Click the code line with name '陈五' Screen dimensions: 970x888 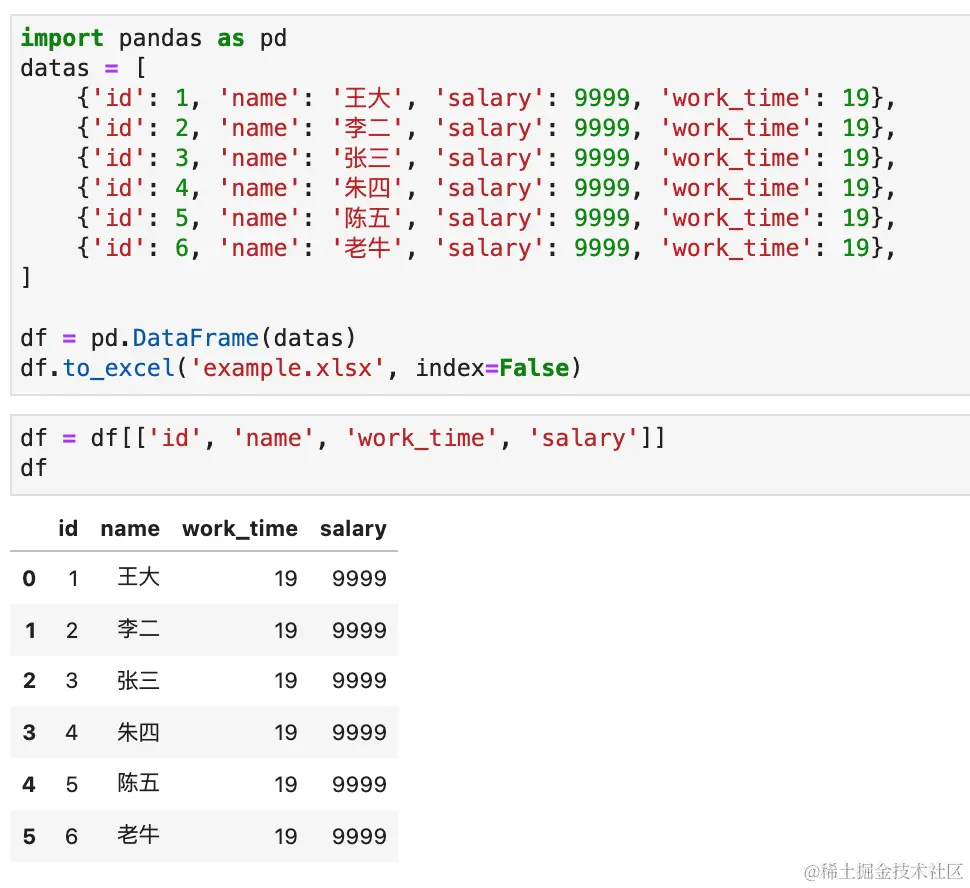click(486, 218)
